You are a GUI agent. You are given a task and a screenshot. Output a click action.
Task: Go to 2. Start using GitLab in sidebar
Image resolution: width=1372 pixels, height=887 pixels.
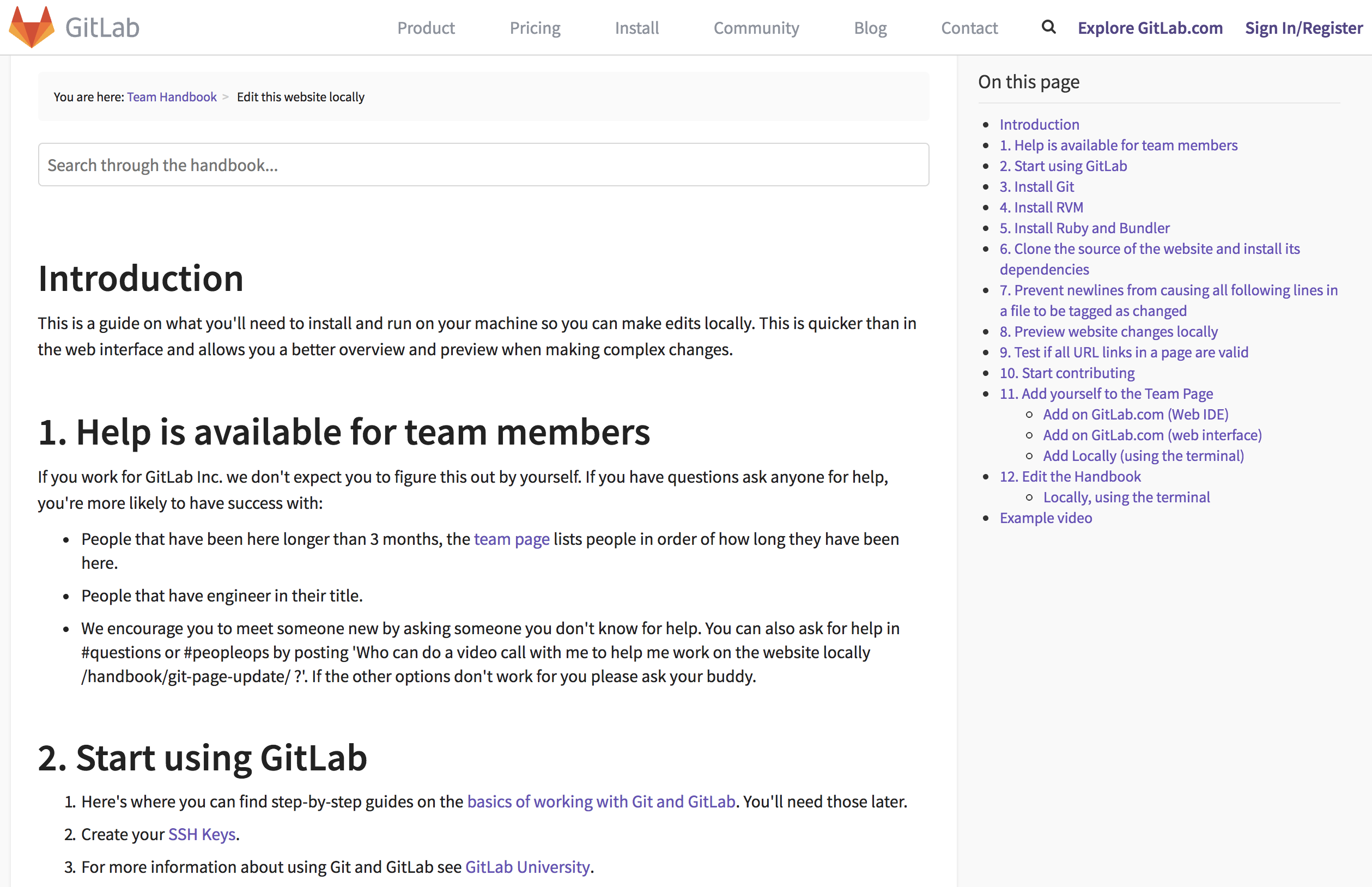click(1063, 166)
